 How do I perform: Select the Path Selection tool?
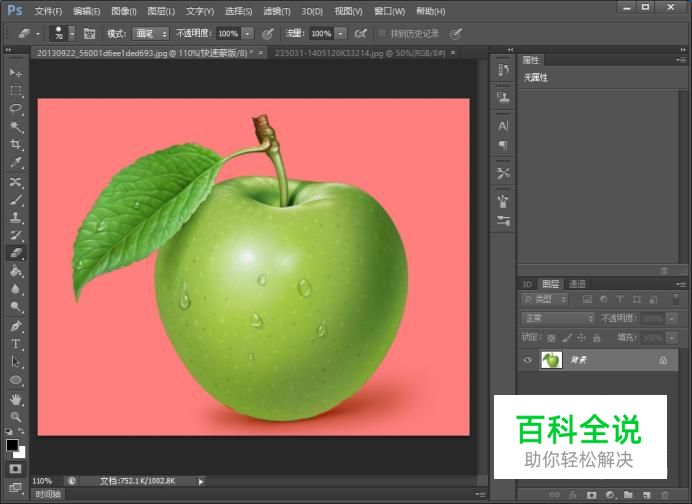coord(16,362)
